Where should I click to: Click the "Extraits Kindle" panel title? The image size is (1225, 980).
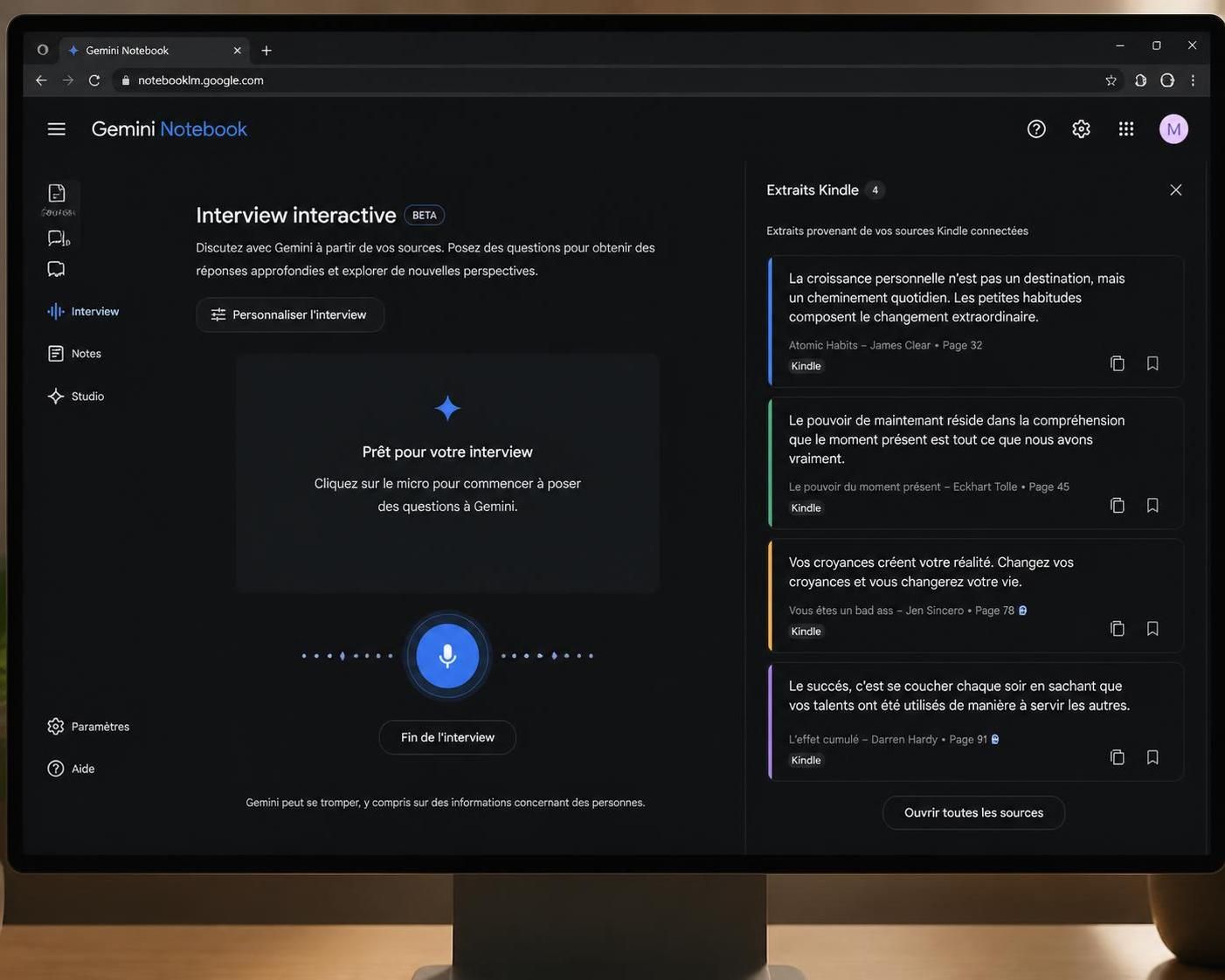(813, 190)
